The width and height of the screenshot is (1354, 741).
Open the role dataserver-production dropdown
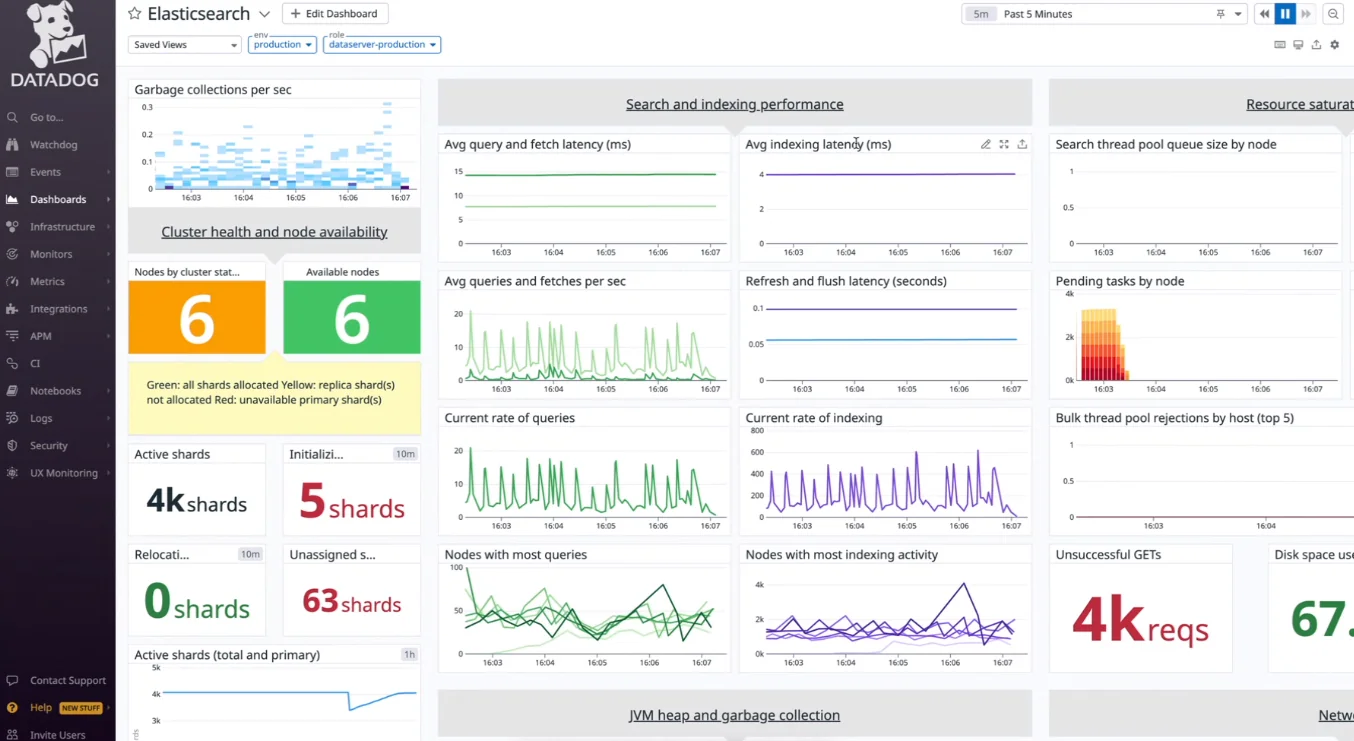(x=382, y=45)
